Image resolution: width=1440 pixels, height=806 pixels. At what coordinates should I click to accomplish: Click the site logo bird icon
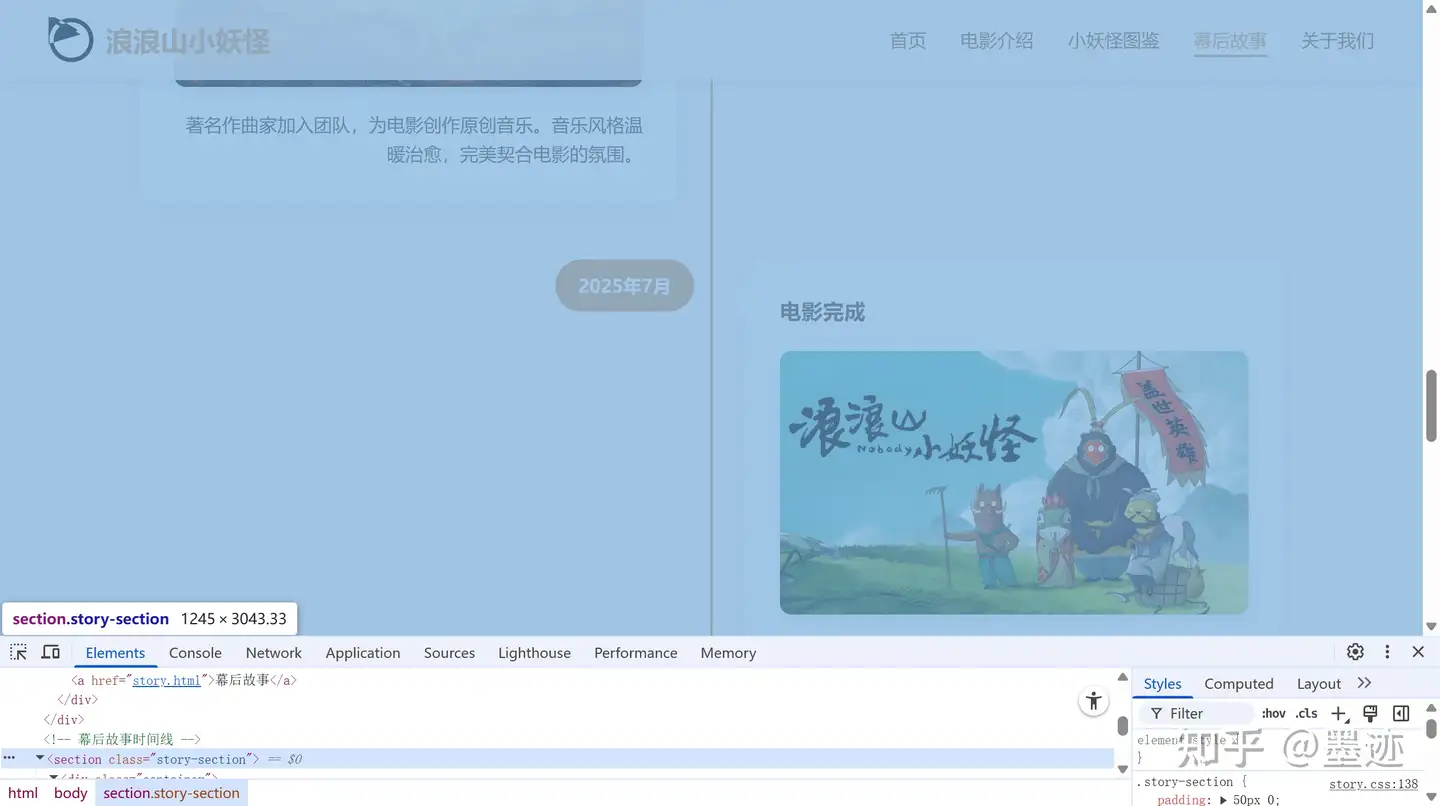(70, 39)
